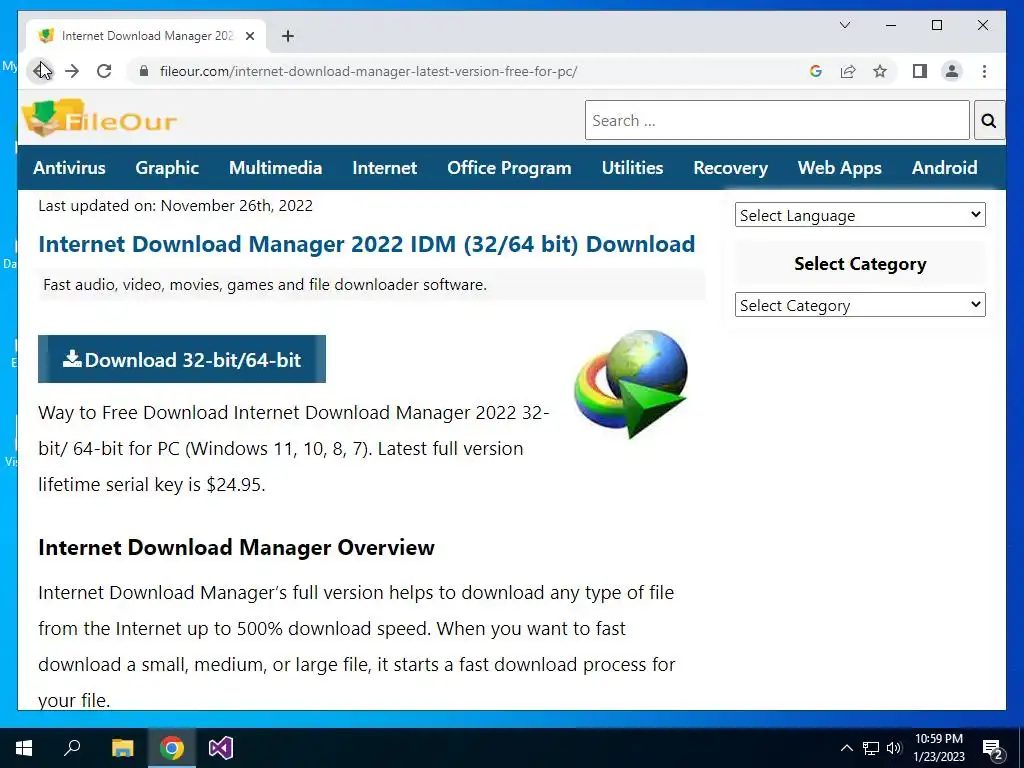Click the Google icon in address bar

(x=815, y=71)
